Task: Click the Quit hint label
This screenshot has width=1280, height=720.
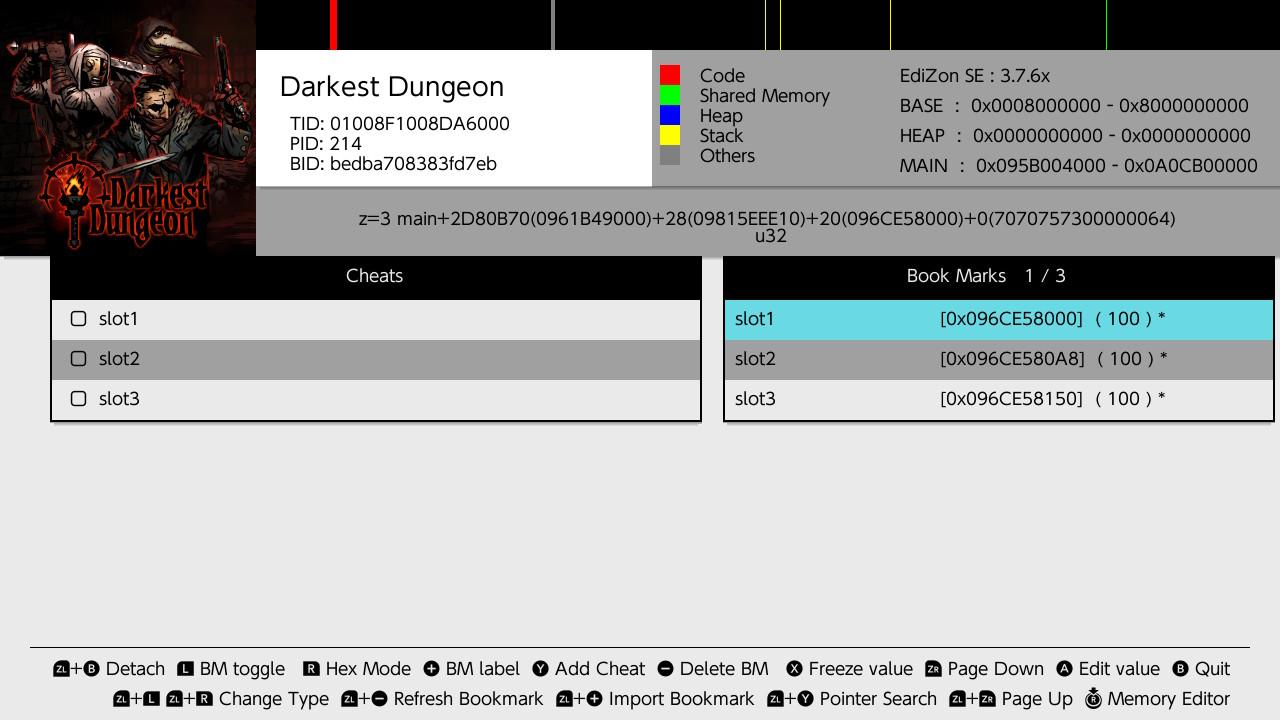Action: 1213,669
